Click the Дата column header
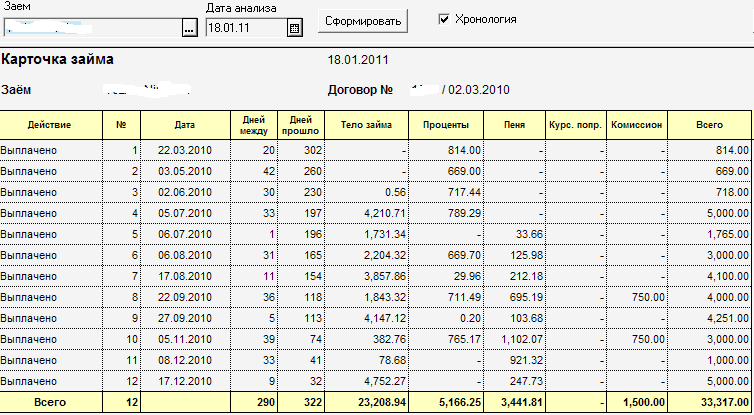The width and height of the screenshot is (754, 415). coord(184,125)
